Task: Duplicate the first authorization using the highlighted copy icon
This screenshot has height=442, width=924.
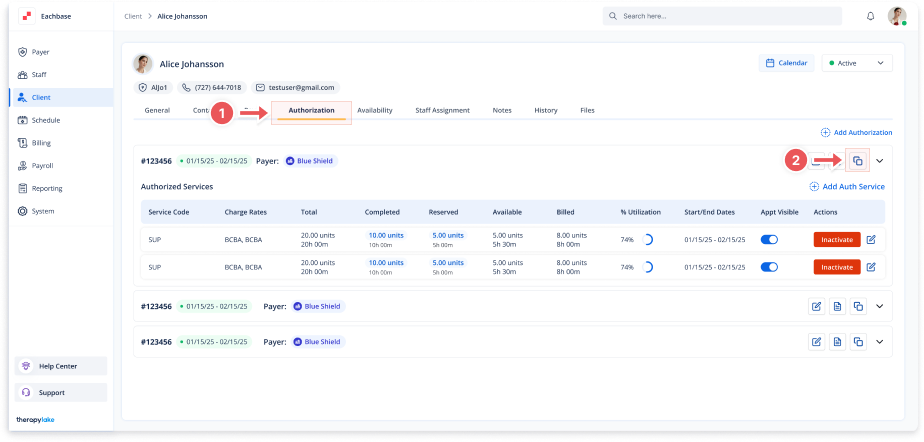Action: (857, 161)
